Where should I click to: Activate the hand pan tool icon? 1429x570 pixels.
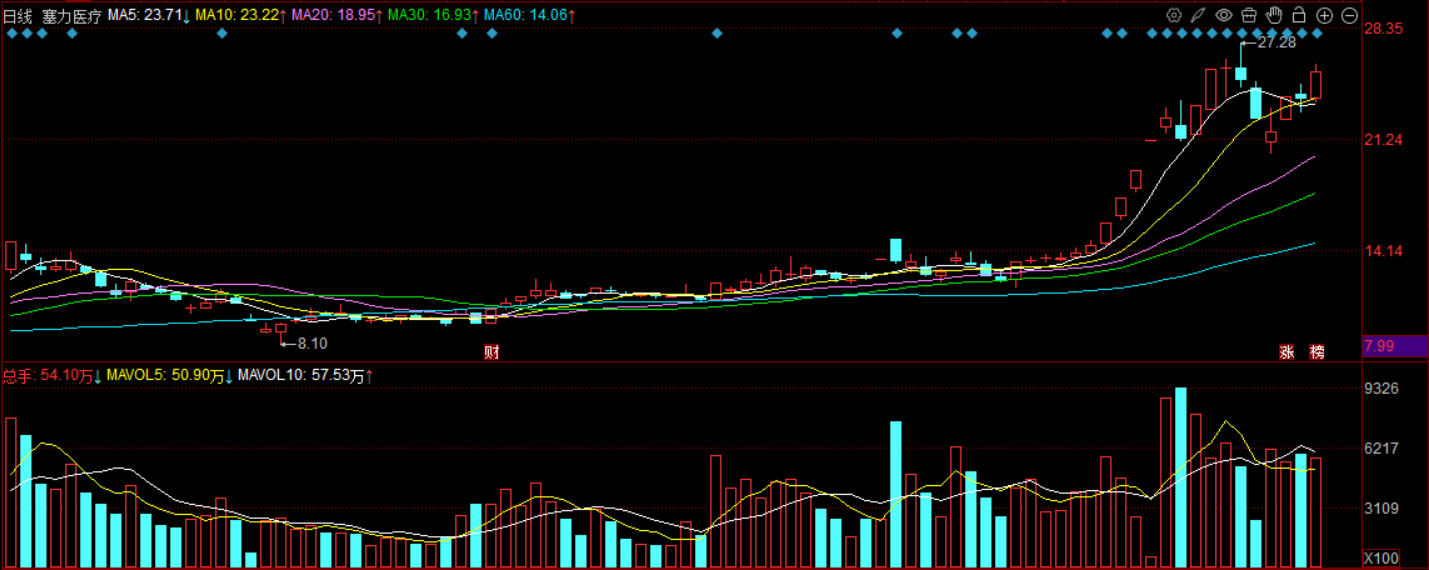tap(1274, 15)
